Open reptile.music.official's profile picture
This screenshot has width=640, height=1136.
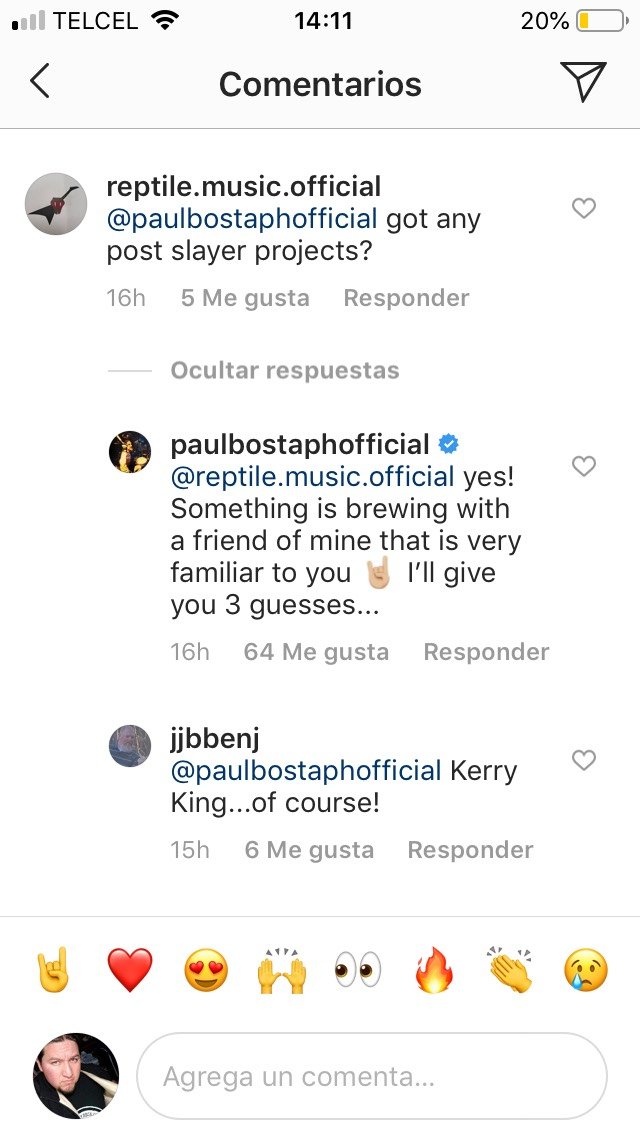tap(56, 204)
